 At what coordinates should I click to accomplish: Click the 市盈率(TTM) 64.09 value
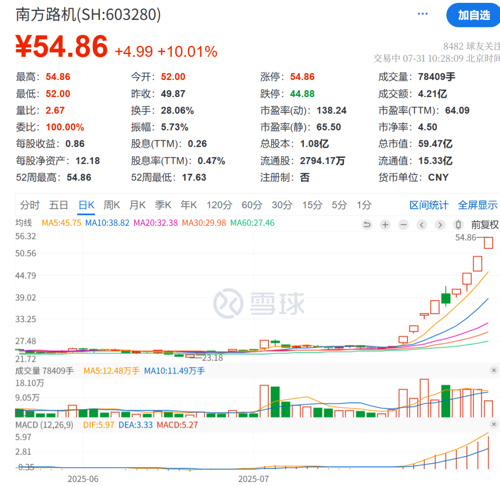coord(457,110)
